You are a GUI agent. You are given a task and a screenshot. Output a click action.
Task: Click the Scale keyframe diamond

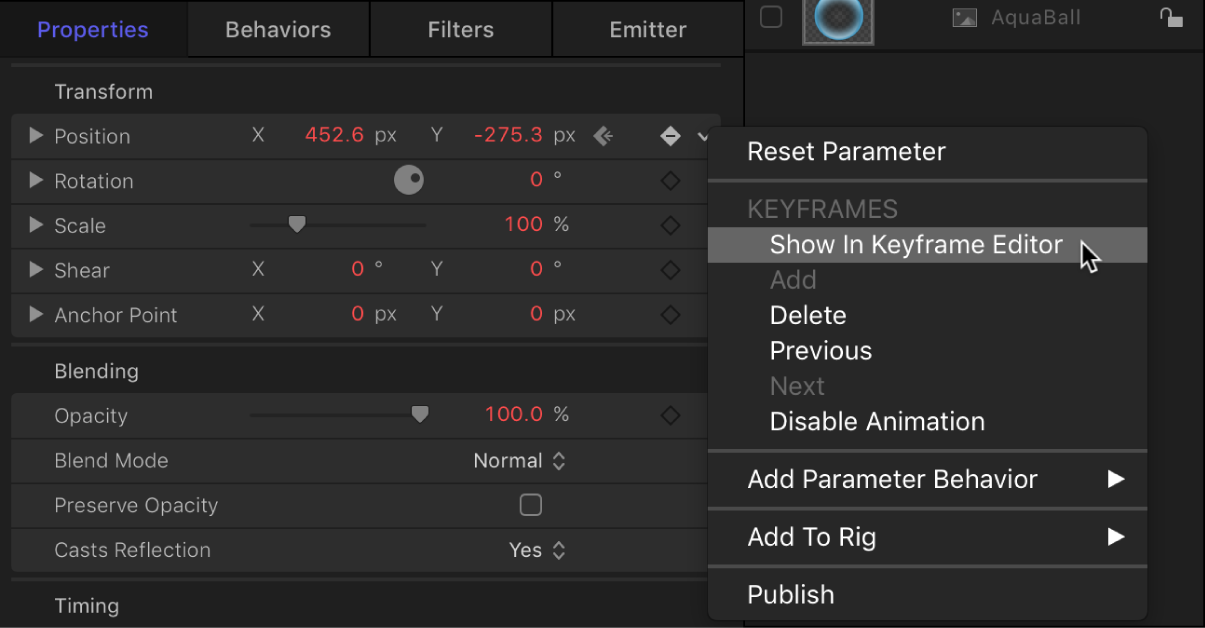pyautogui.click(x=670, y=225)
